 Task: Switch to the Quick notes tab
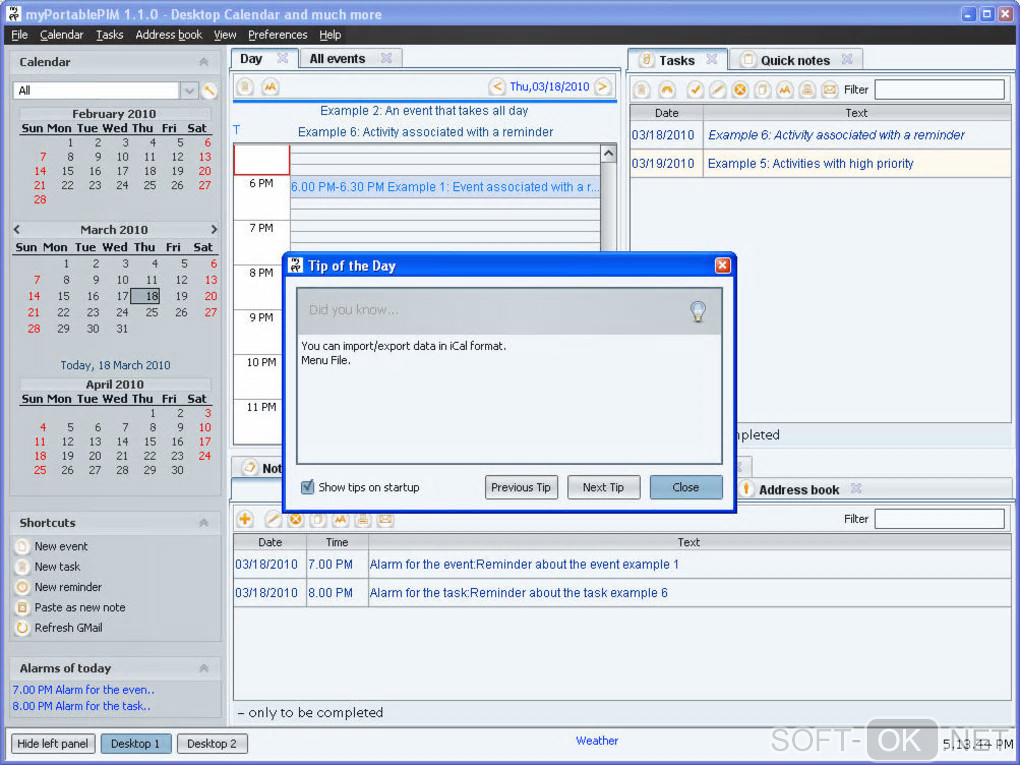pos(795,60)
